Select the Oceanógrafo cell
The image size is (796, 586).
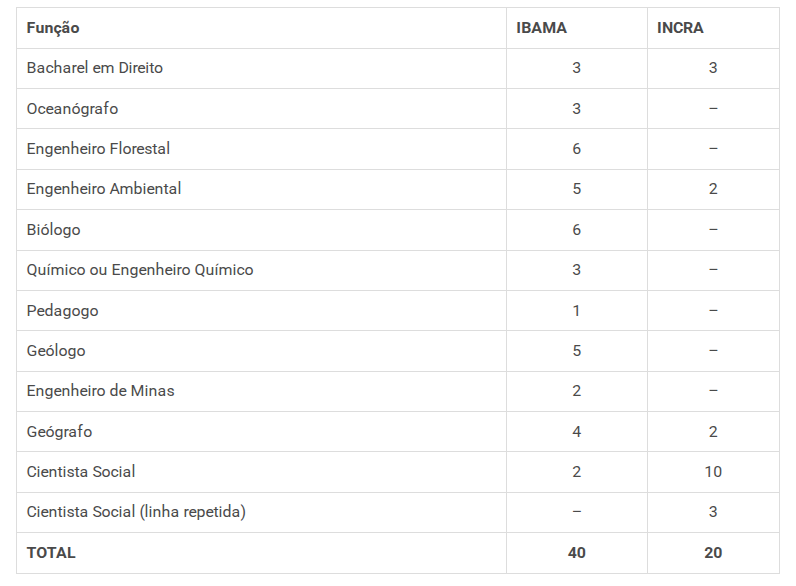tap(72, 109)
